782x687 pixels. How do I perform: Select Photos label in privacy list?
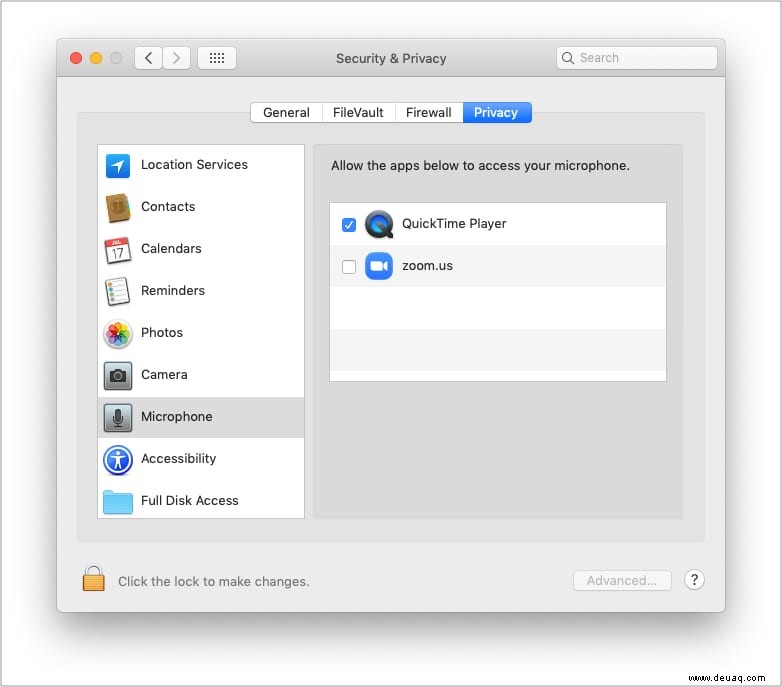pos(162,333)
